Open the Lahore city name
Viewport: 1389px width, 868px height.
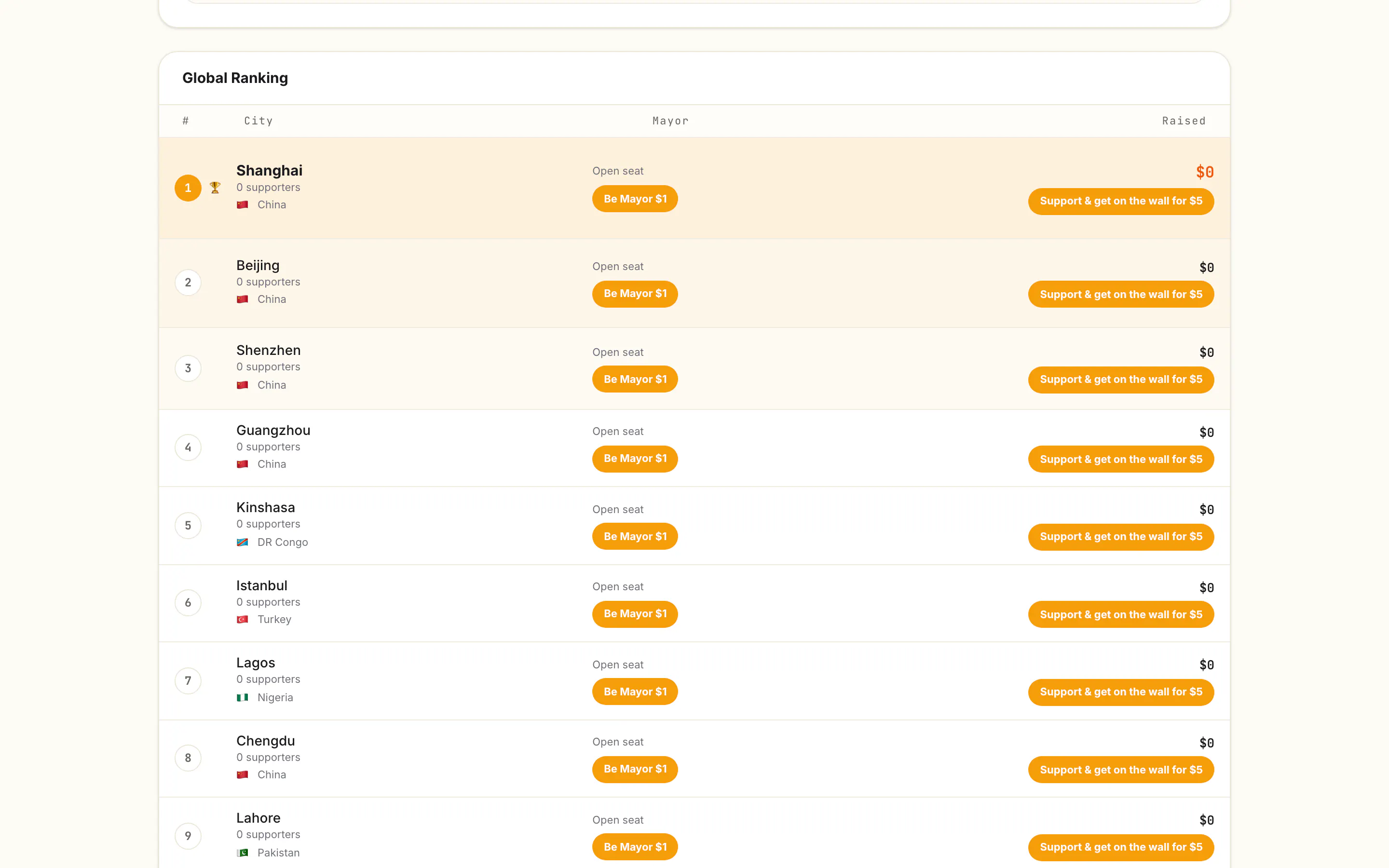(259, 818)
